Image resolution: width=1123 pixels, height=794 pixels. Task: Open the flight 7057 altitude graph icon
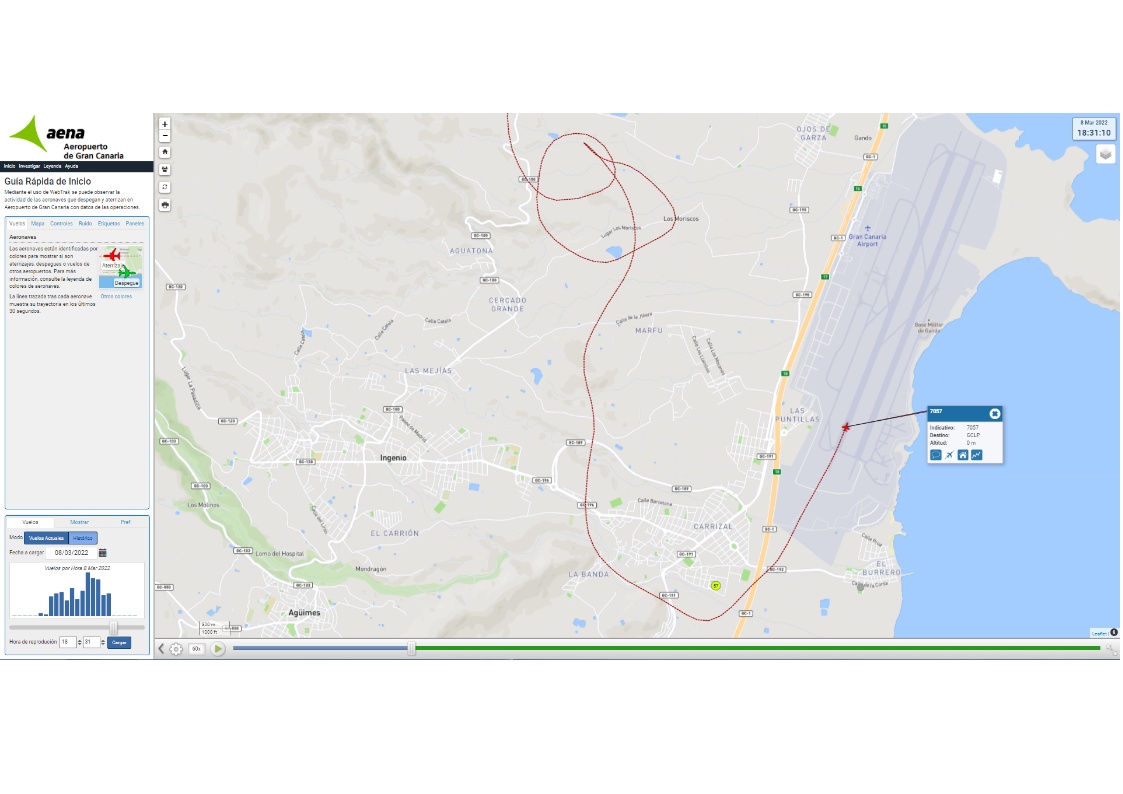[x=976, y=455]
